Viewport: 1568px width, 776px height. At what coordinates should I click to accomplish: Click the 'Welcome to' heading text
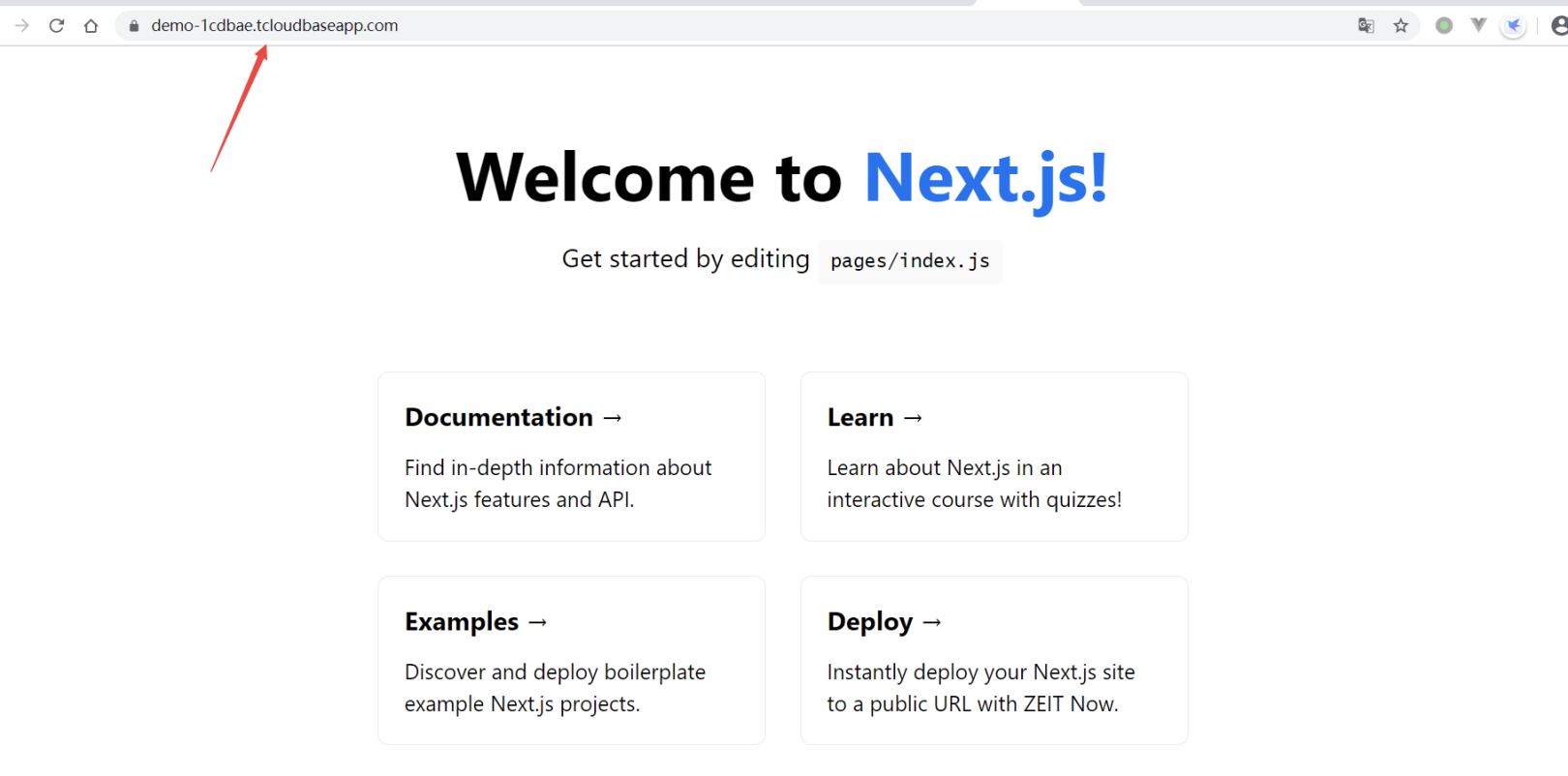pos(649,179)
